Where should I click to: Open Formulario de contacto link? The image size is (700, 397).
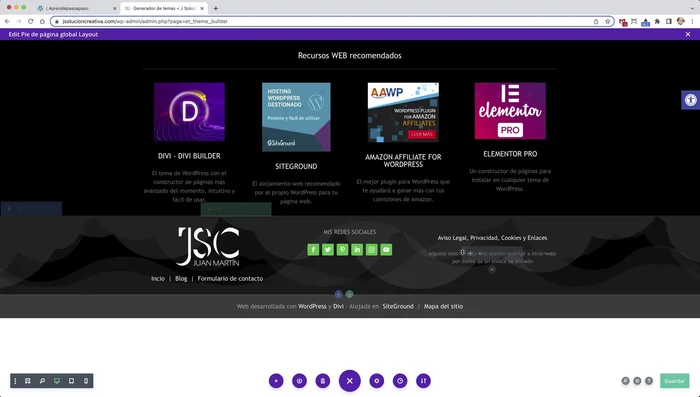coord(230,278)
